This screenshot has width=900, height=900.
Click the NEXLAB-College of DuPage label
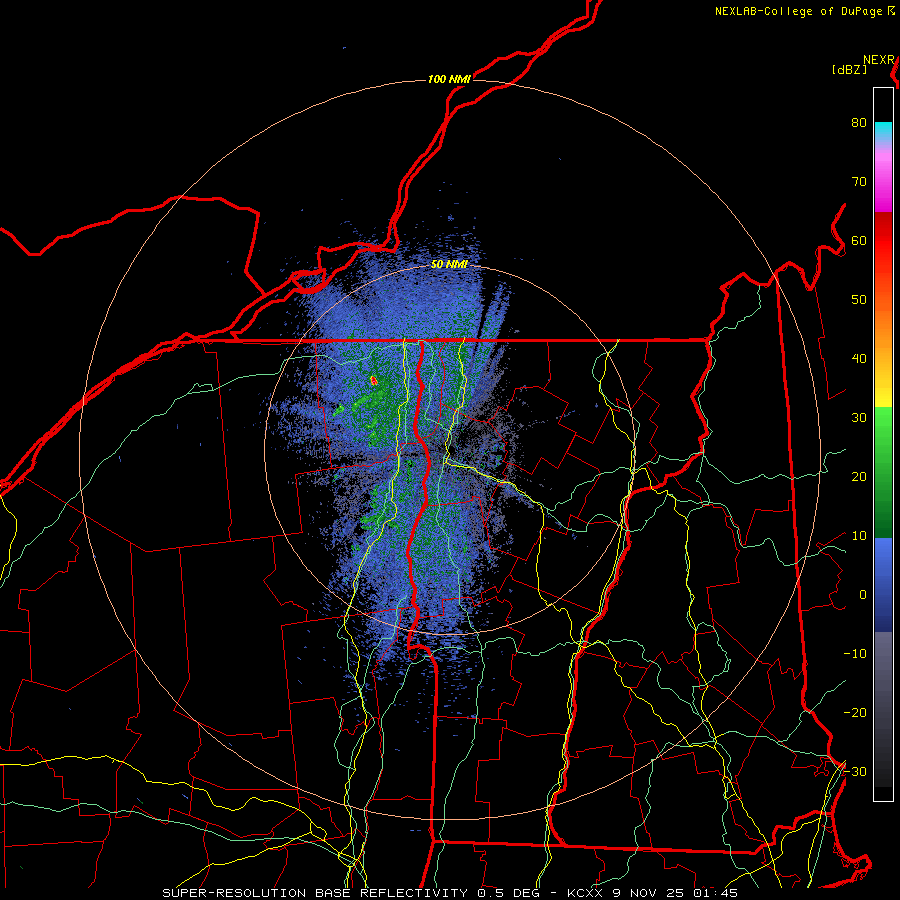pos(799,11)
